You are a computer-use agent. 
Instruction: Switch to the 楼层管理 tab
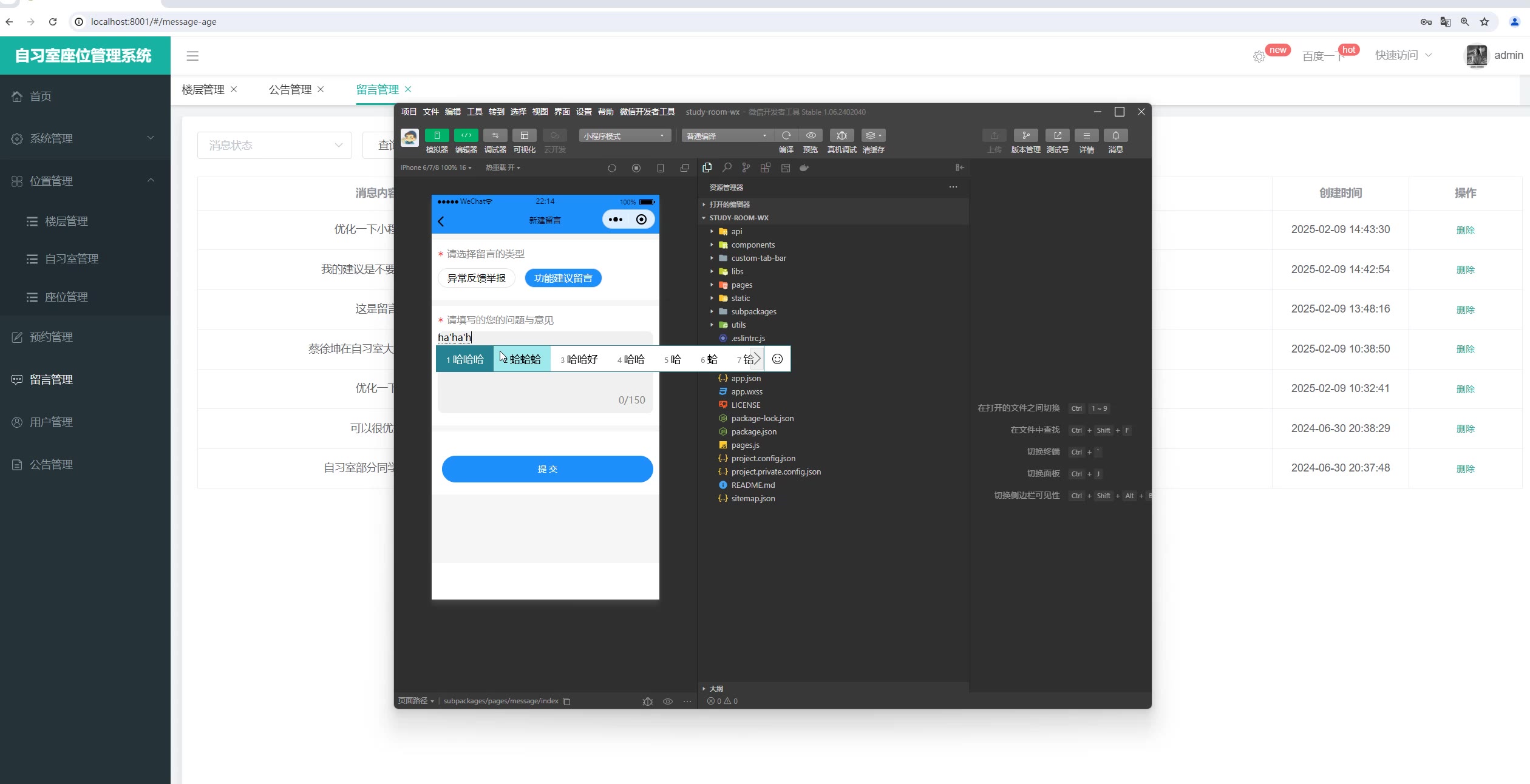203,90
